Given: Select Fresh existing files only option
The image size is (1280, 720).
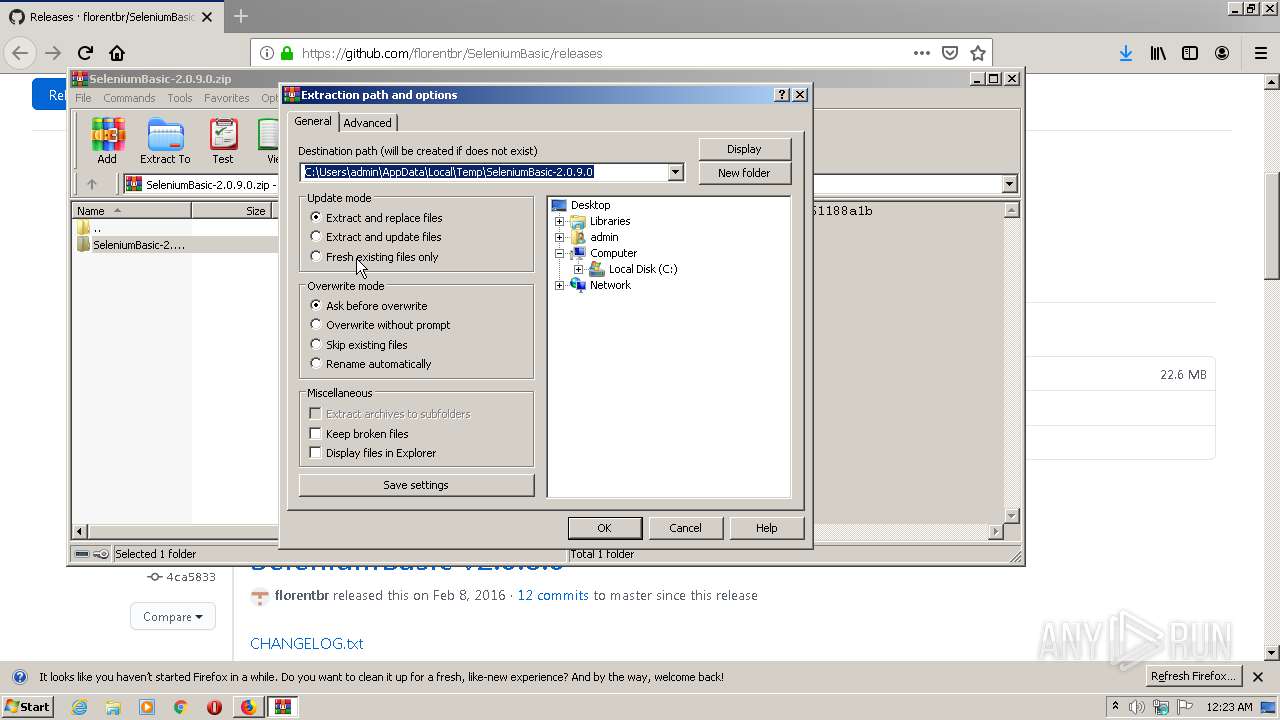Looking at the screenshot, I should [x=374, y=257].
